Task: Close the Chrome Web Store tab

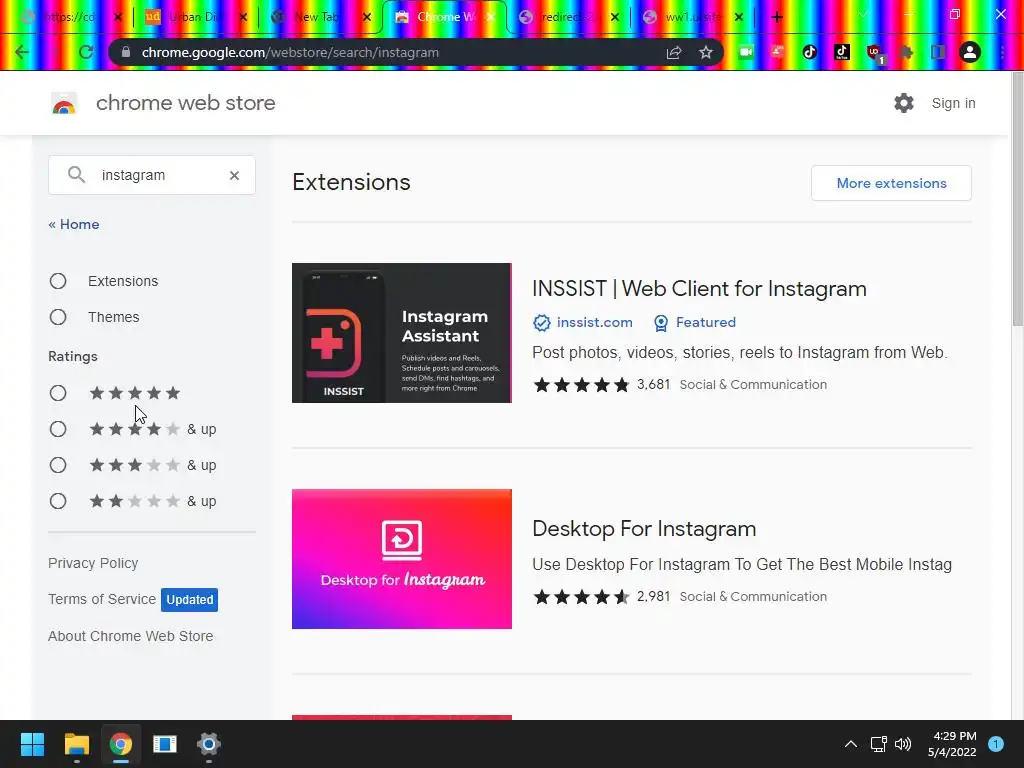Action: pyautogui.click(x=492, y=17)
